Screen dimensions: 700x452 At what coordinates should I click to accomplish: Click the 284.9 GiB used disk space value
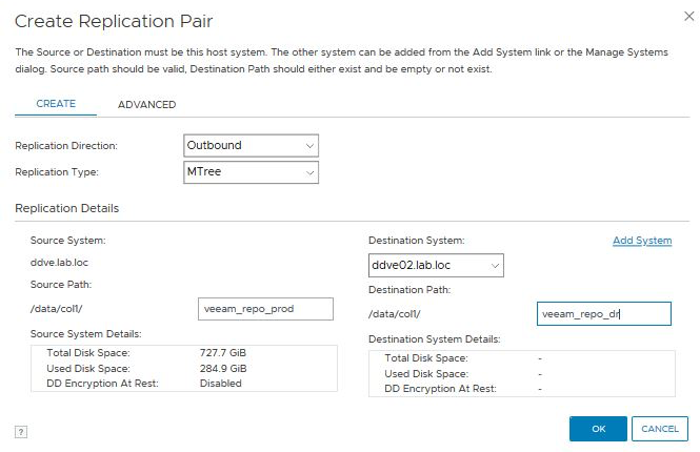click(223, 368)
